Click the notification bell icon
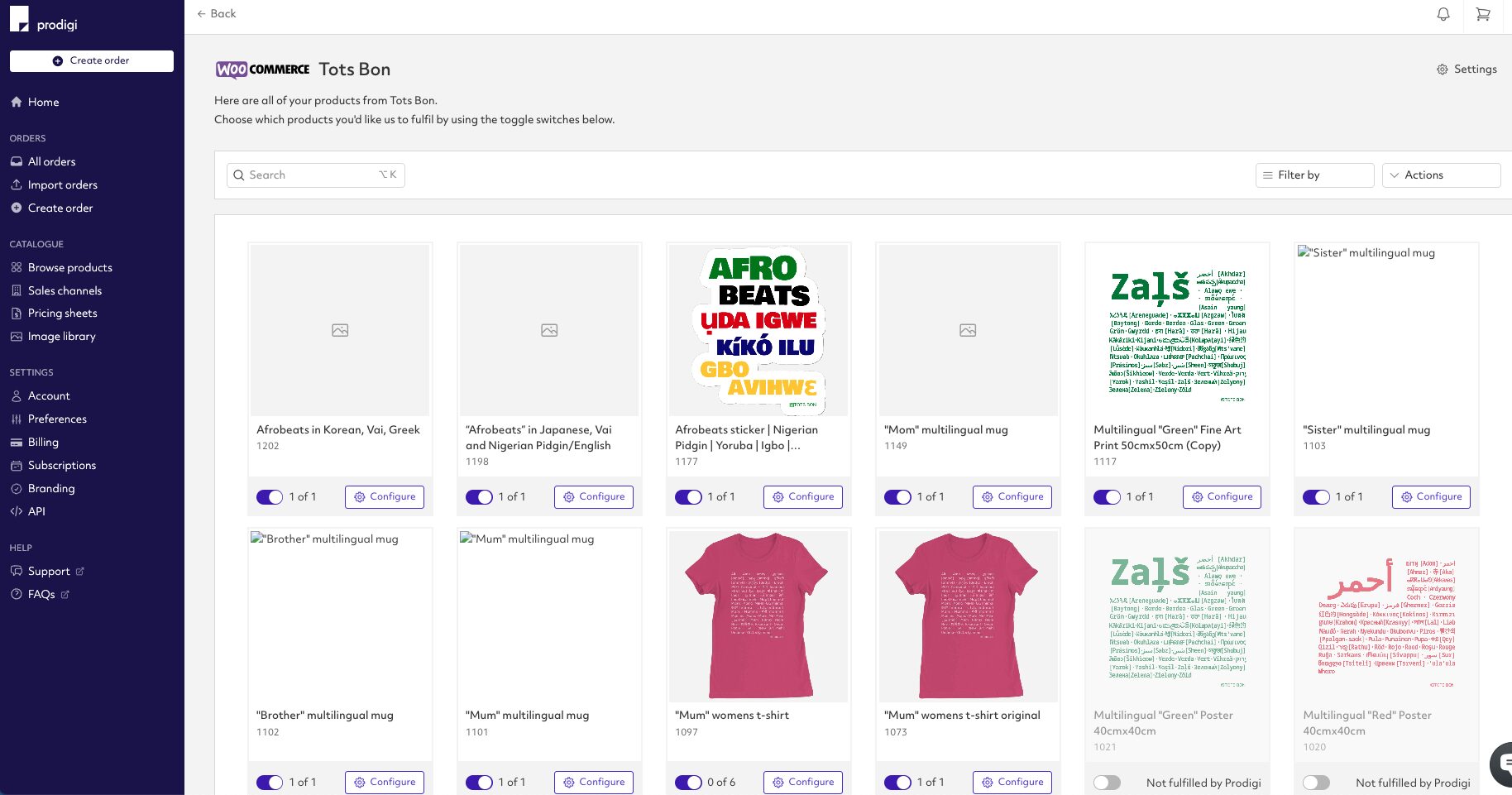Image resolution: width=1512 pixels, height=795 pixels. pyautogui.click(x=1443, y=14)
